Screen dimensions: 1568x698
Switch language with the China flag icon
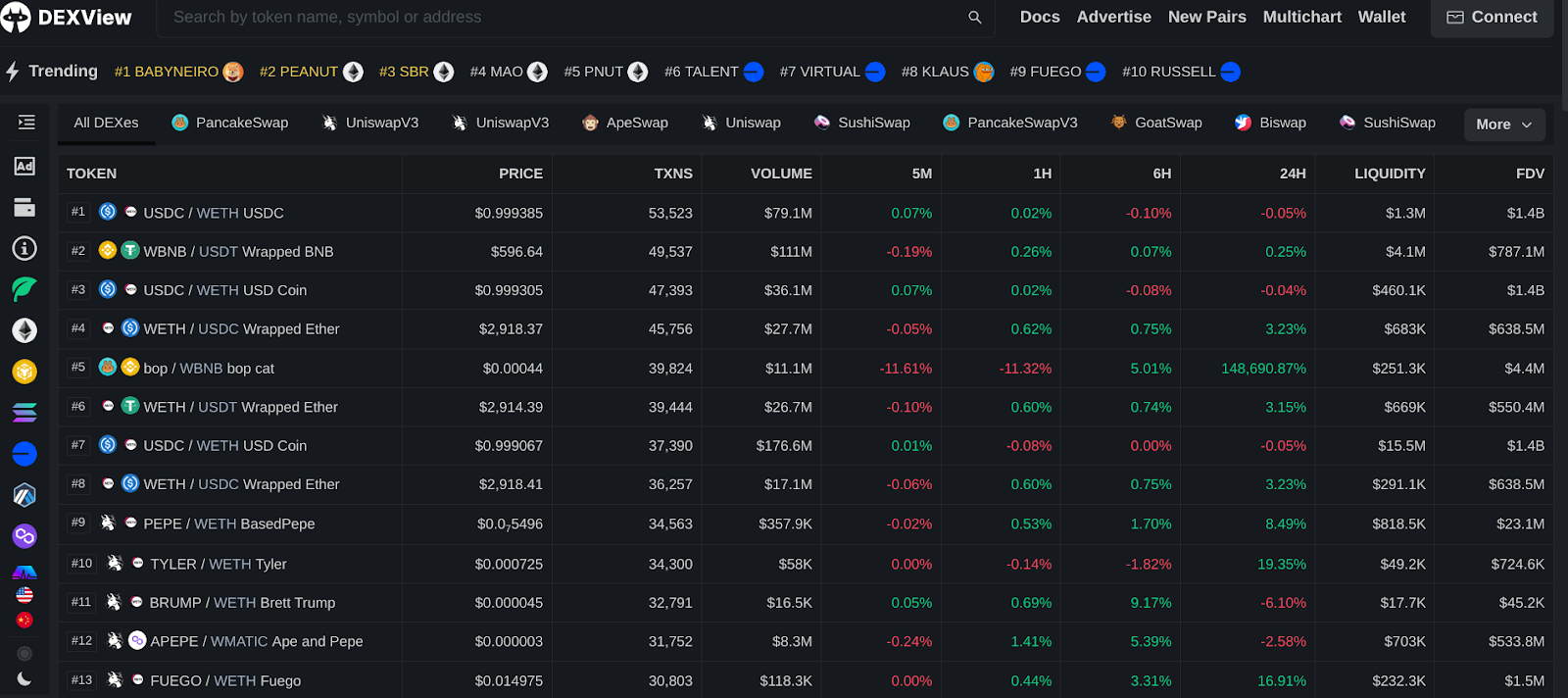[x=24, y=620]
